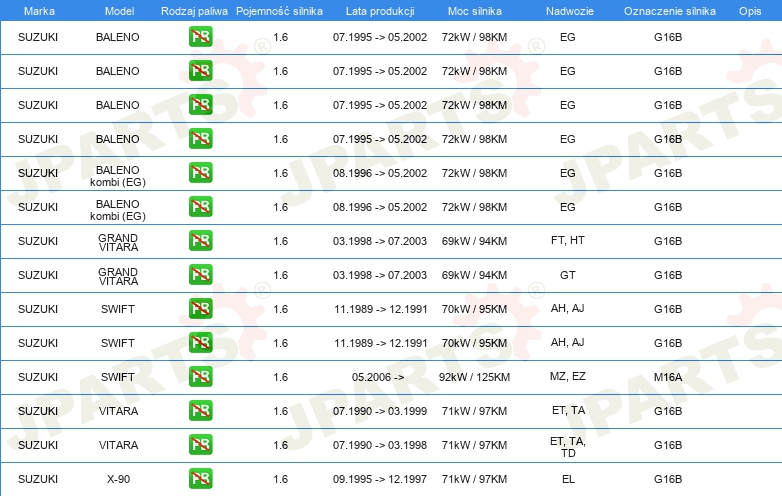The image size is (782, 496).
Task: Select SUZUKI in the X-90 row
Action: point(38,479)
